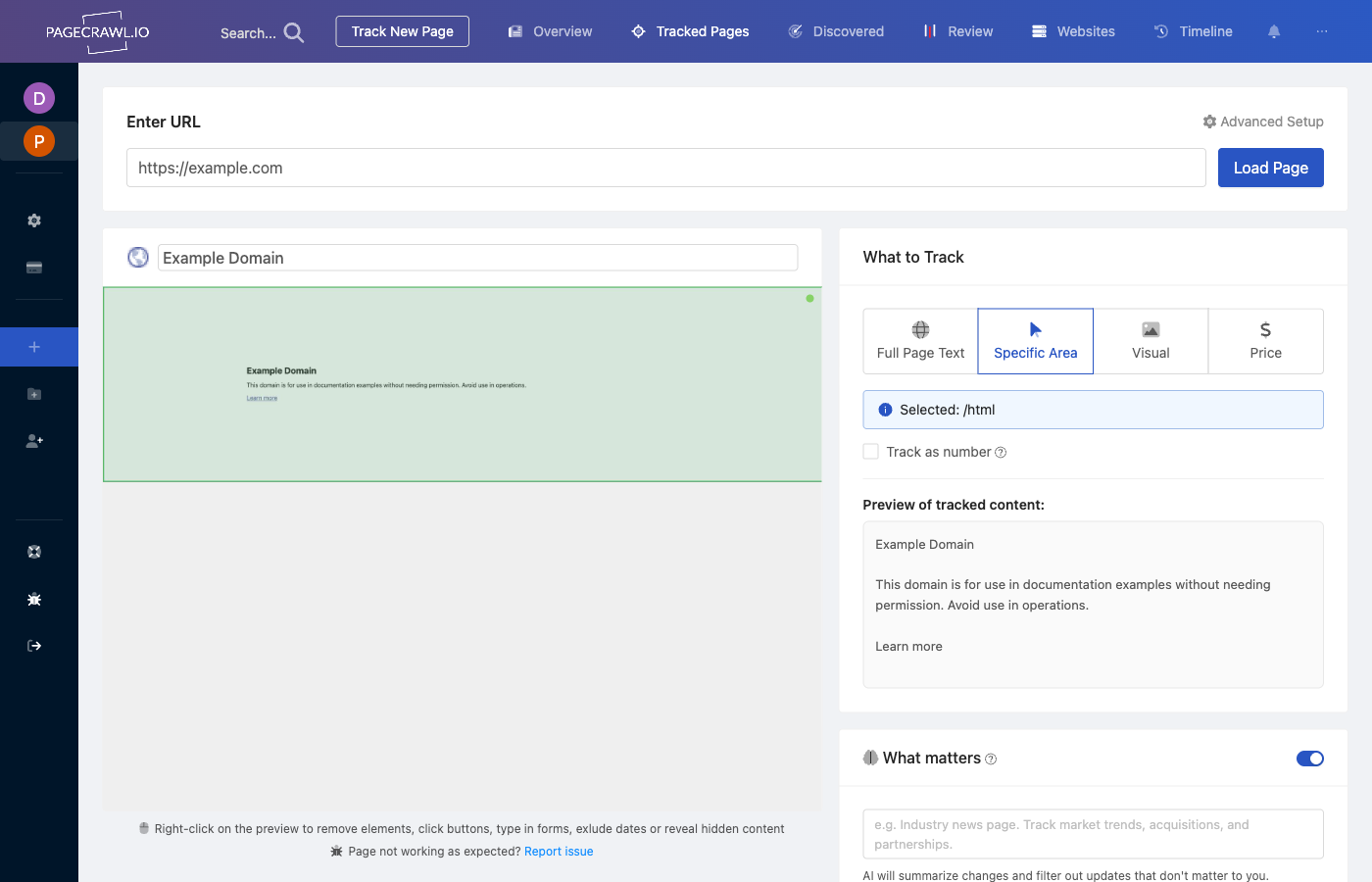Open the notifications bell
This screenshot has height=882, width=1372.
click(x=1274, y=31)
